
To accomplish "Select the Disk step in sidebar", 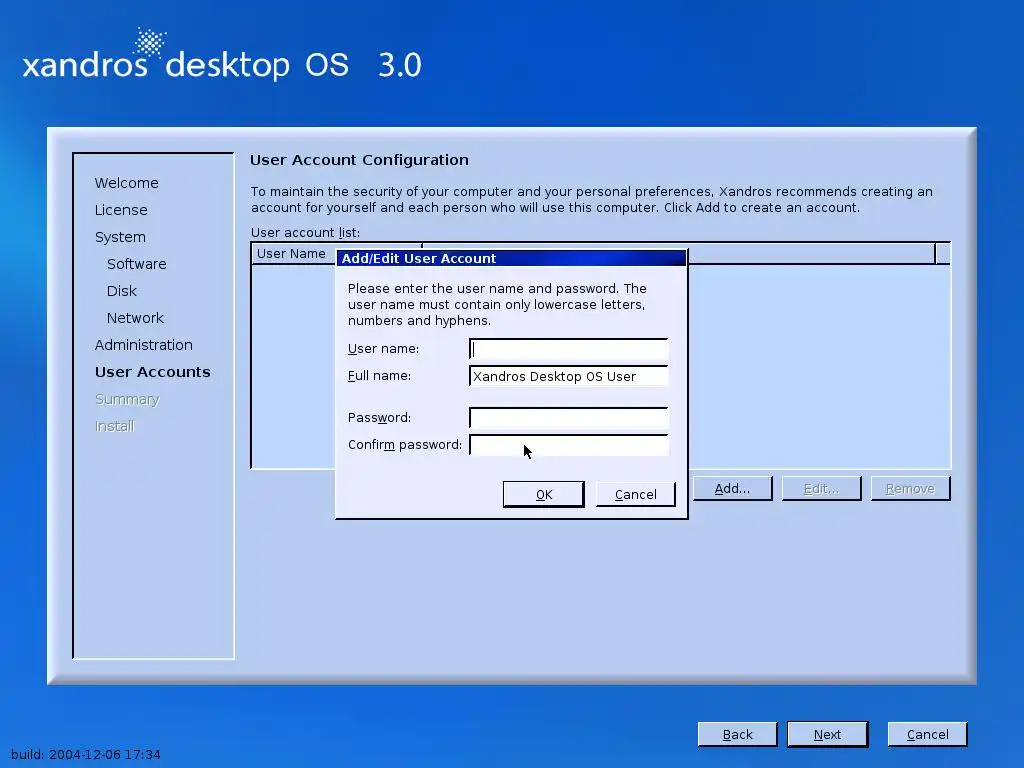I will (x=121, y=291).
